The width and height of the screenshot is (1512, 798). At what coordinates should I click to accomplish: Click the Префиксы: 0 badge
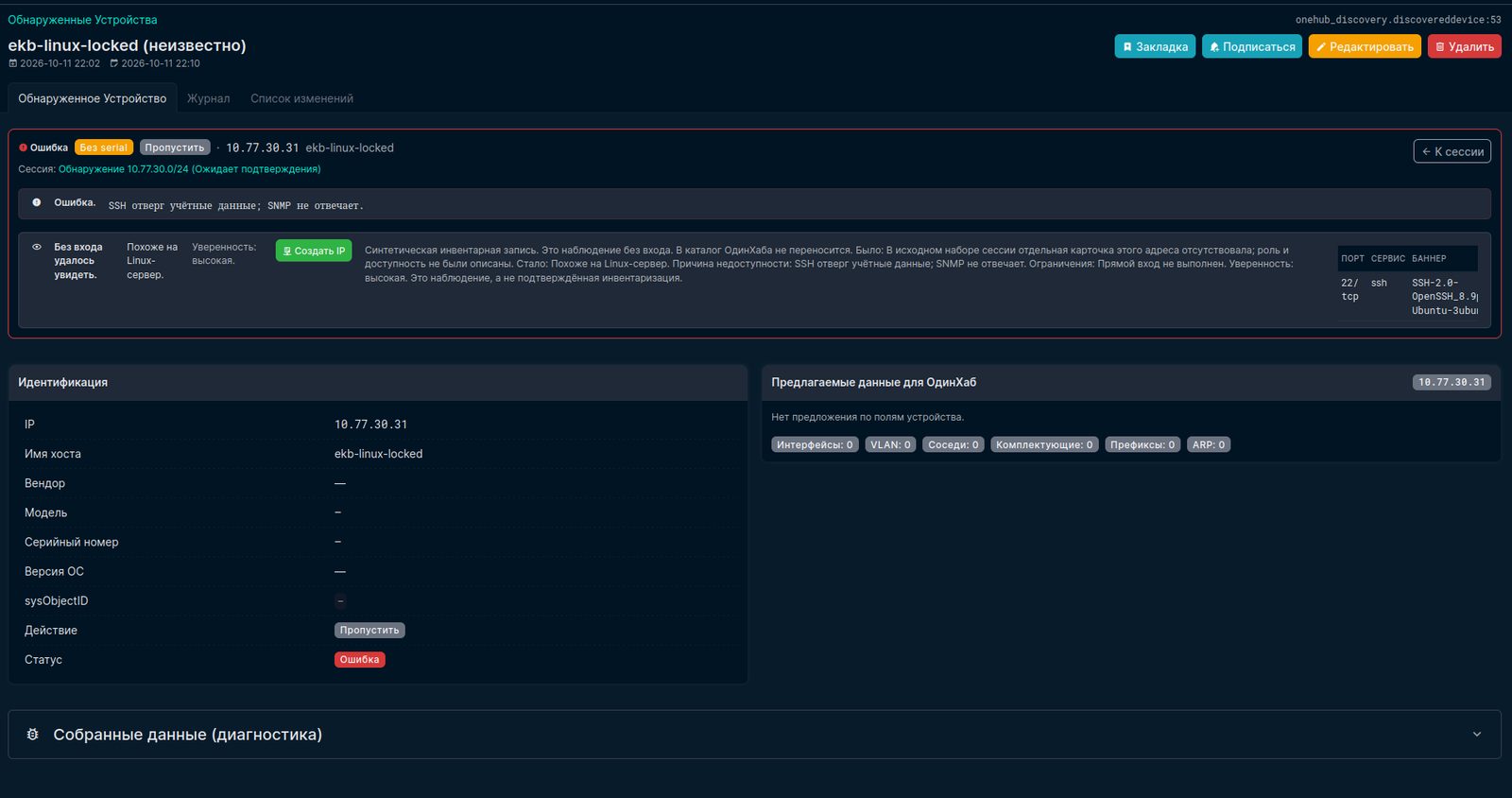(x=1143, y=444)
